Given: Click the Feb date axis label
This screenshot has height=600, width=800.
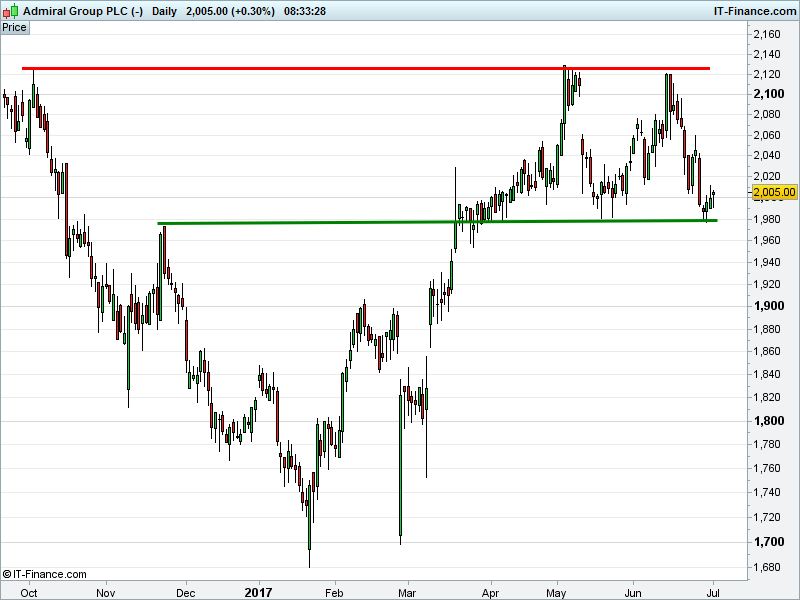Looking at the screenshot, I should 334,593.
